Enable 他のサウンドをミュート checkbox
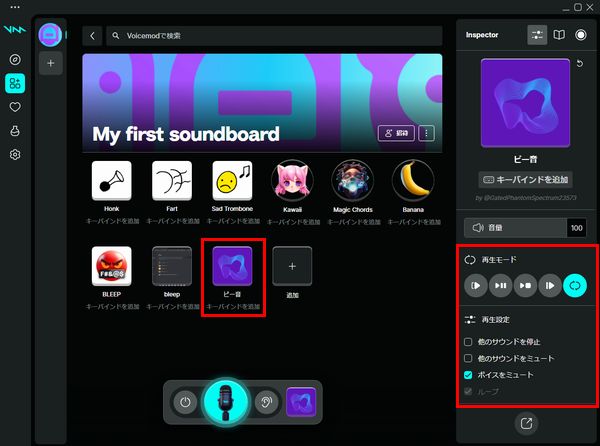Image resolution: width=600 pixels, height=446 pixels. 468,358
